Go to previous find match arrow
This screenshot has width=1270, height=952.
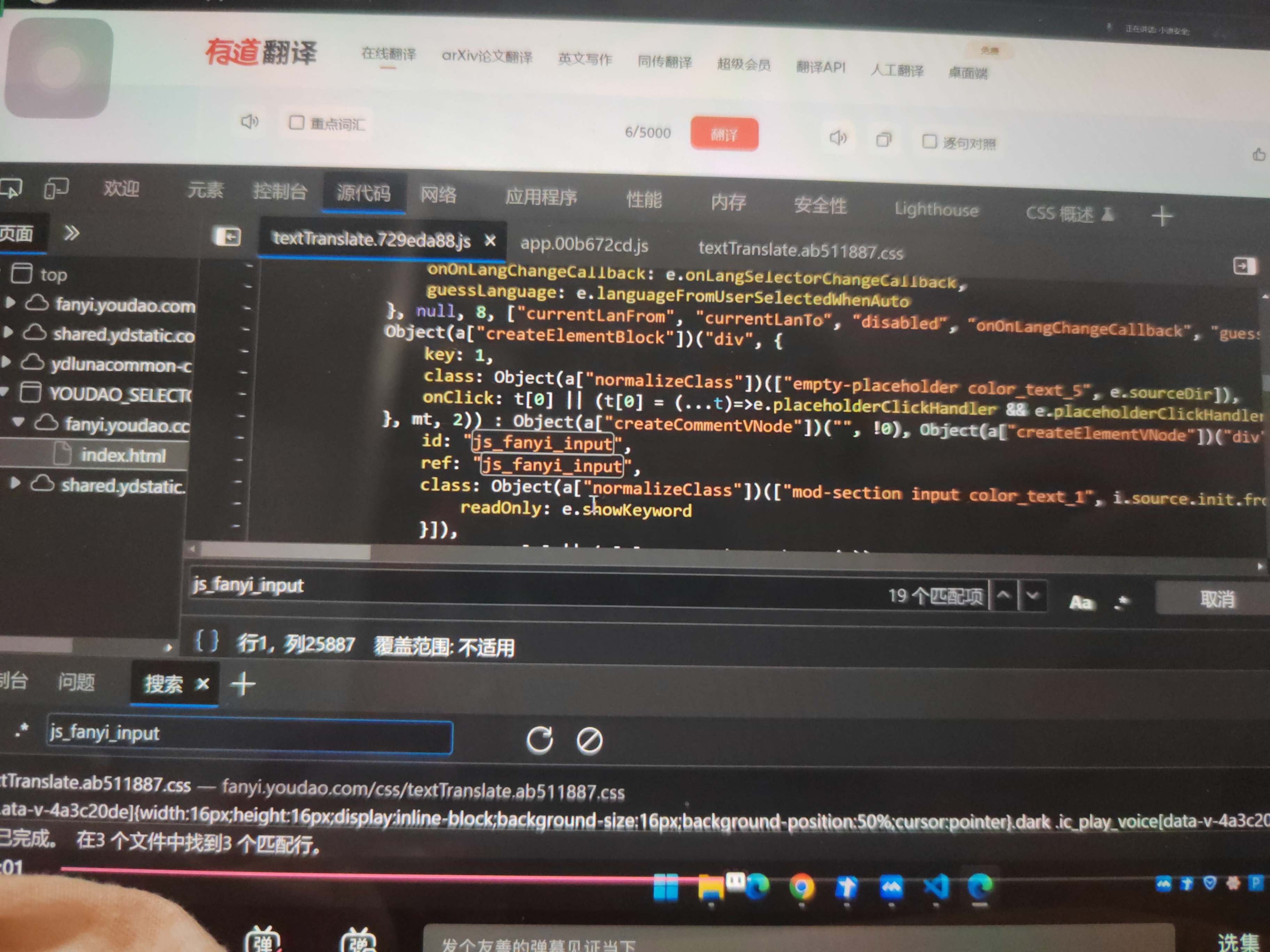click(x=1003, y=595)
